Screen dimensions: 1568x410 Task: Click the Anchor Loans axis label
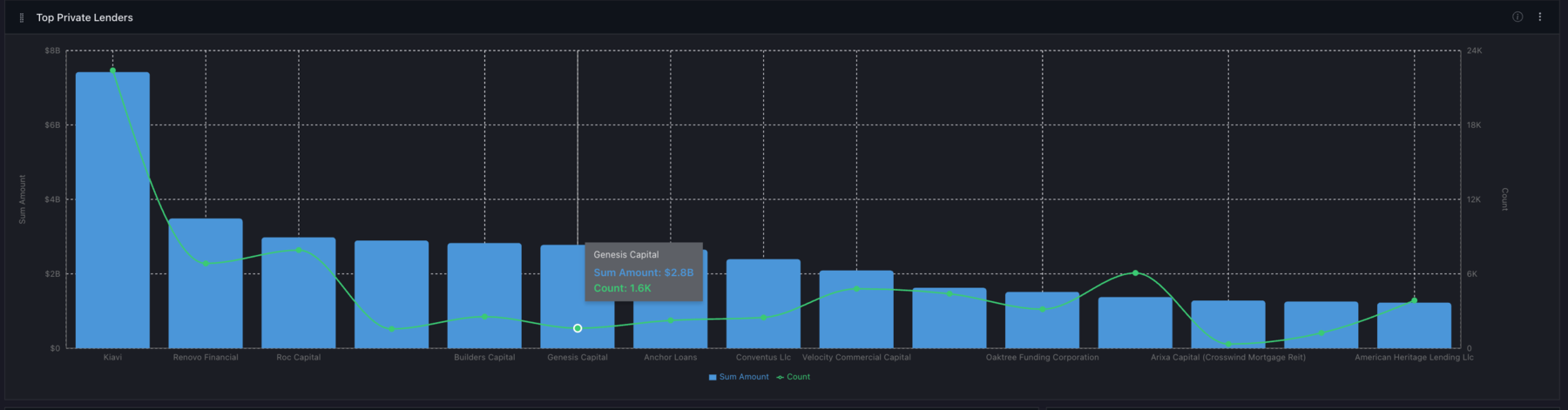(x=670, y=358)
